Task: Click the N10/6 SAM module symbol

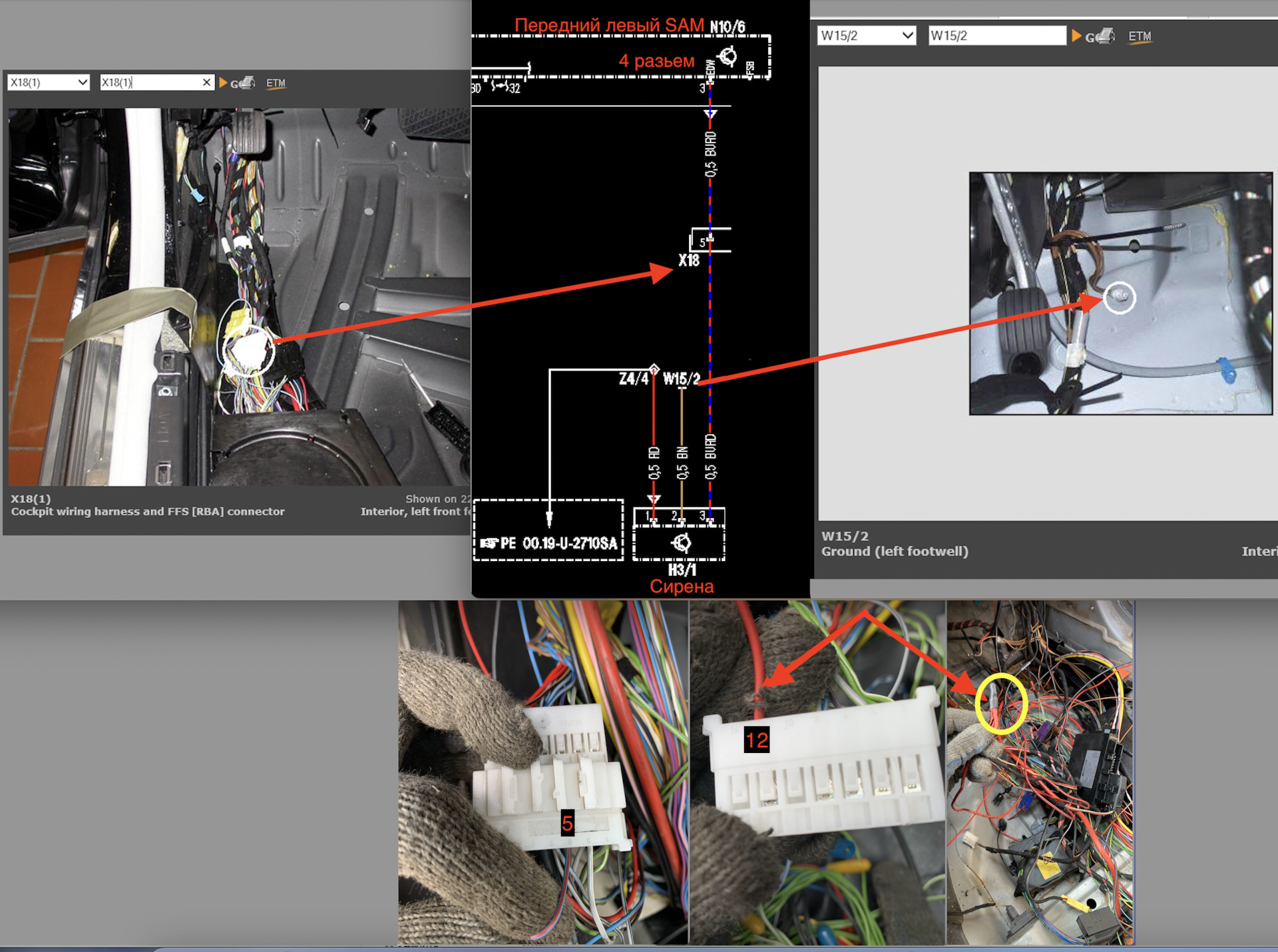Action: pos(728,57)
